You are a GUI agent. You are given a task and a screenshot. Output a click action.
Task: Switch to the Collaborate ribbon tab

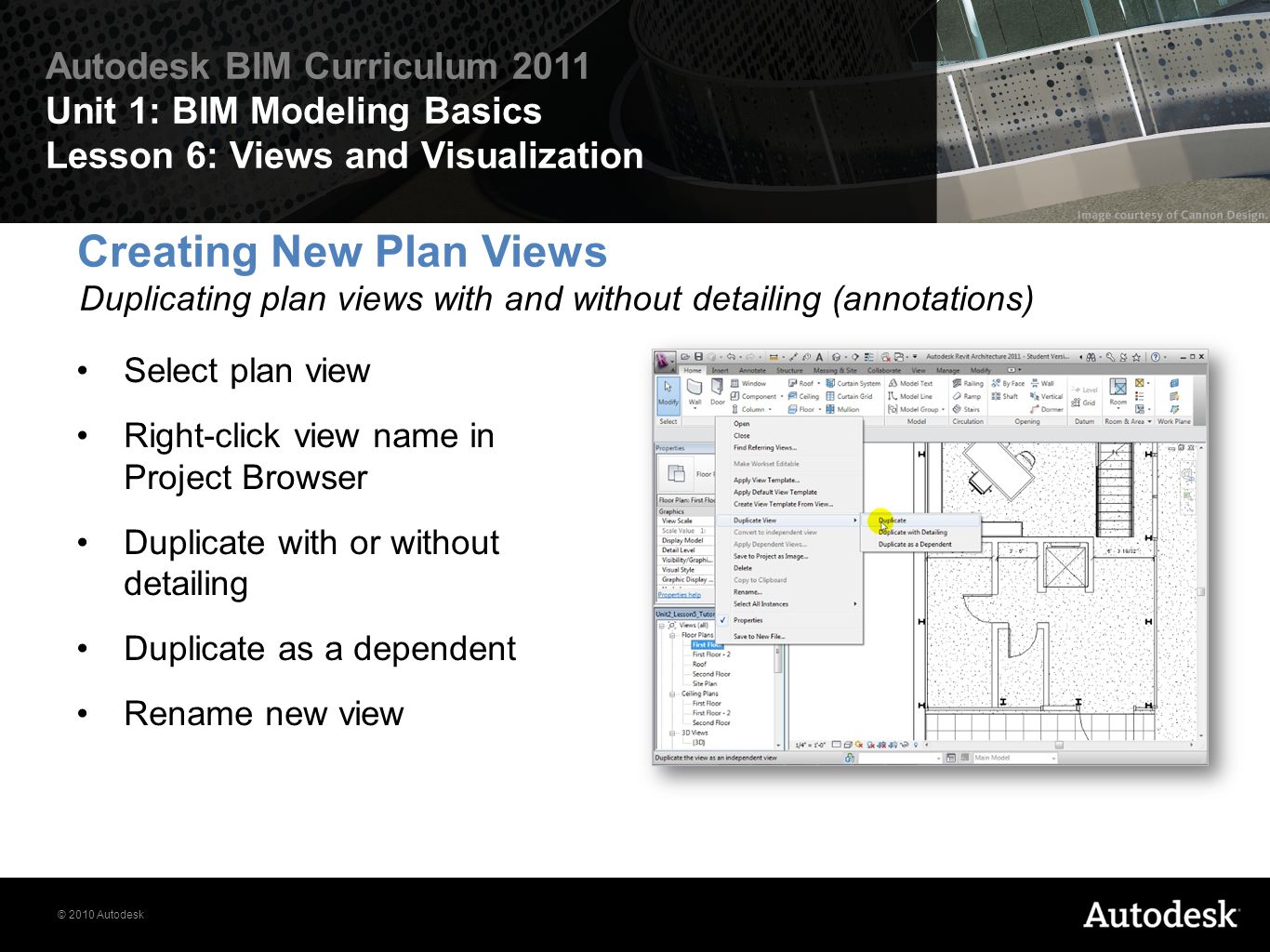884,370
